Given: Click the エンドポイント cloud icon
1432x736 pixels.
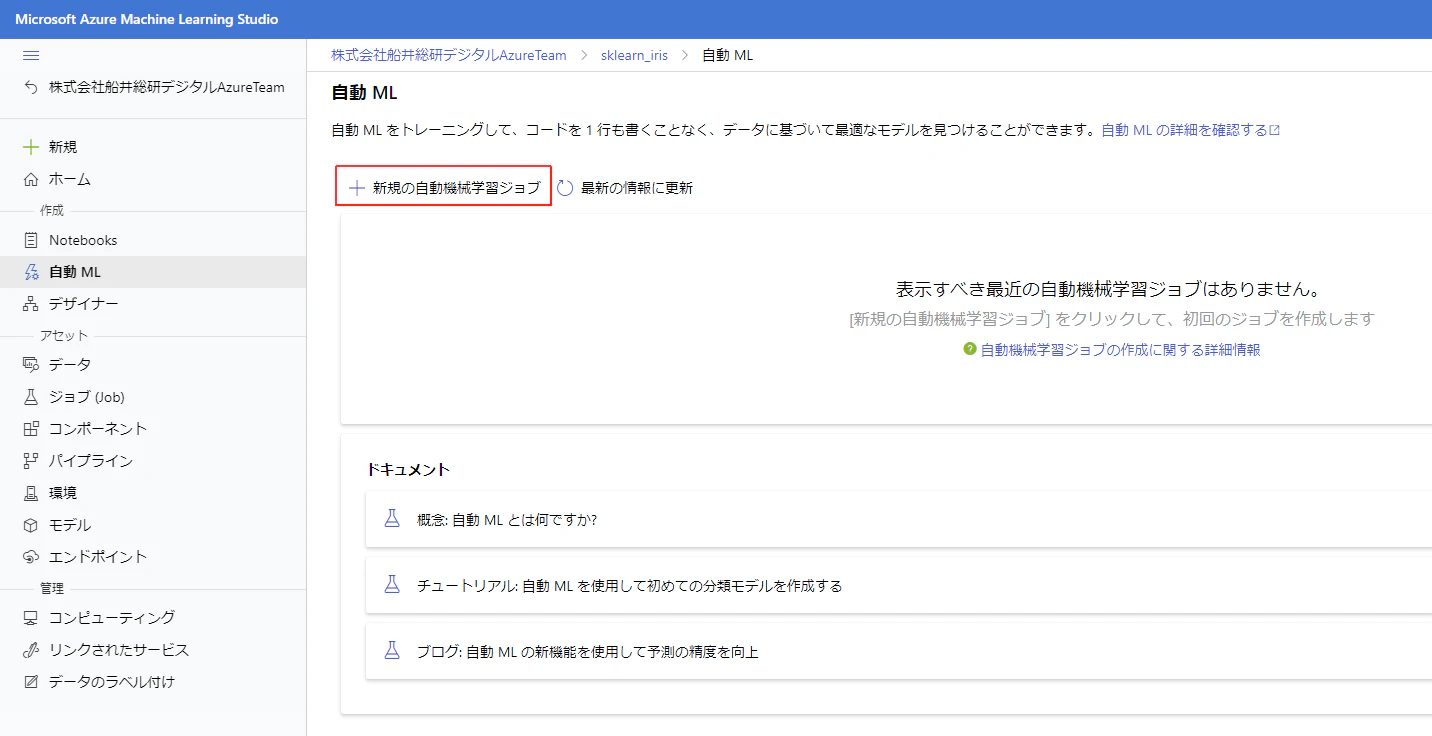Looking at the screenshot, I should (x=31, y=557).
